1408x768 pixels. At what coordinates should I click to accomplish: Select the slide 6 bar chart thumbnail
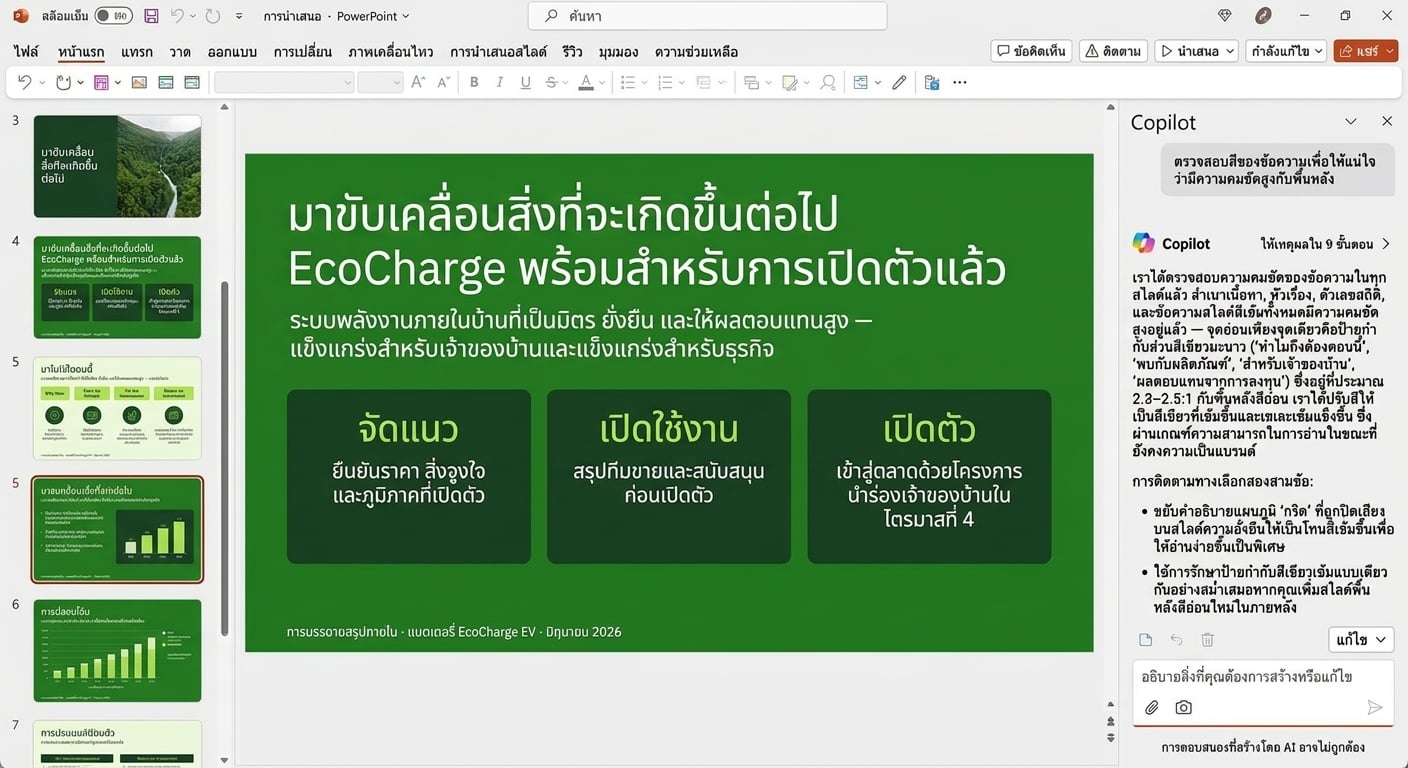coord(118,650)
